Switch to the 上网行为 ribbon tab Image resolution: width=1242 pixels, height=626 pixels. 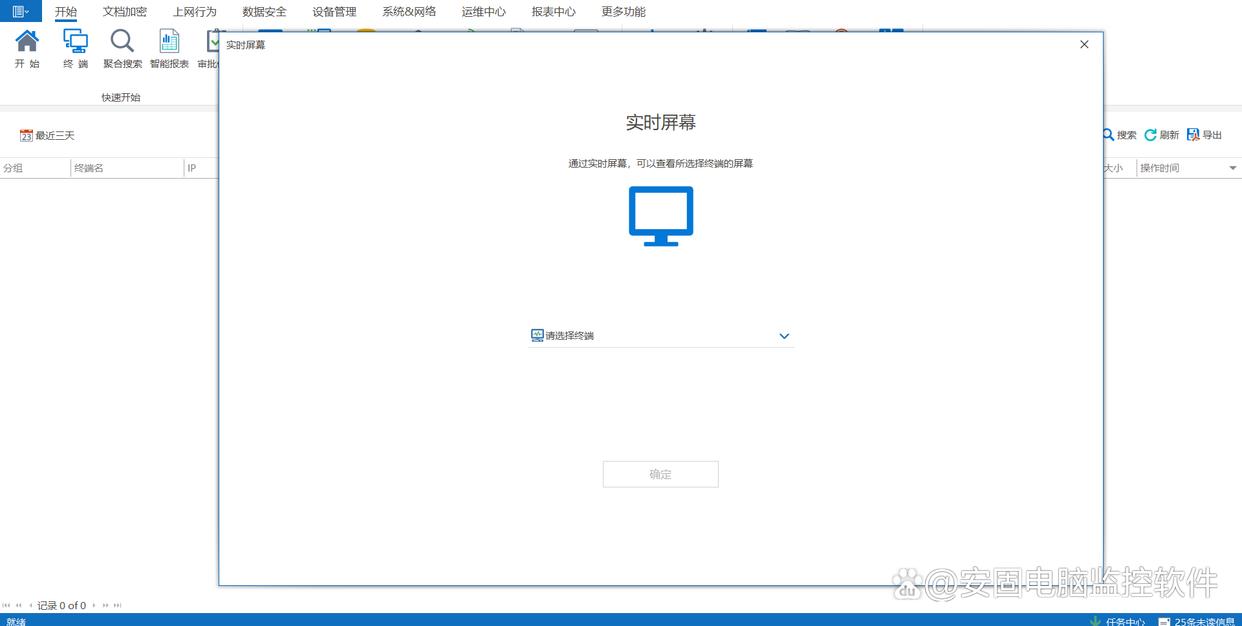point(194,12)
